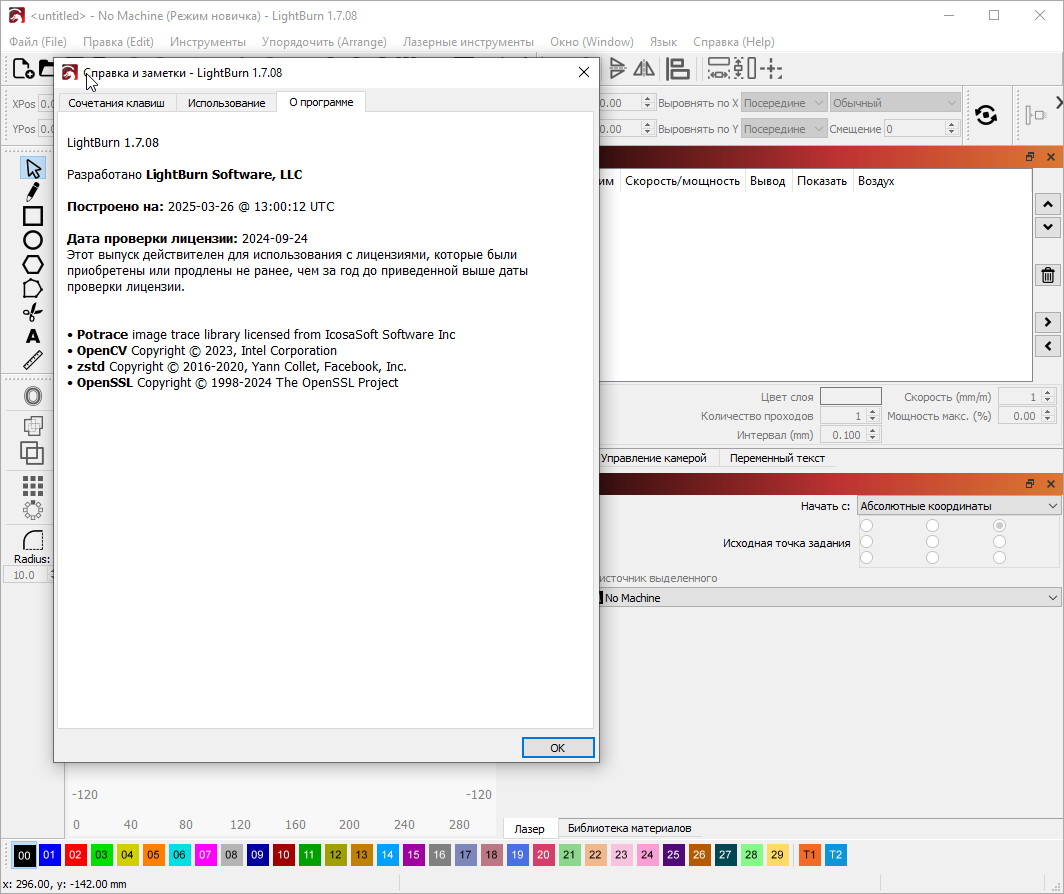Viewport: 1064px width, 894px height.
Task: Open the 'Управление камерой' tab
Action: pyautogui.click(x=653, y=458)
